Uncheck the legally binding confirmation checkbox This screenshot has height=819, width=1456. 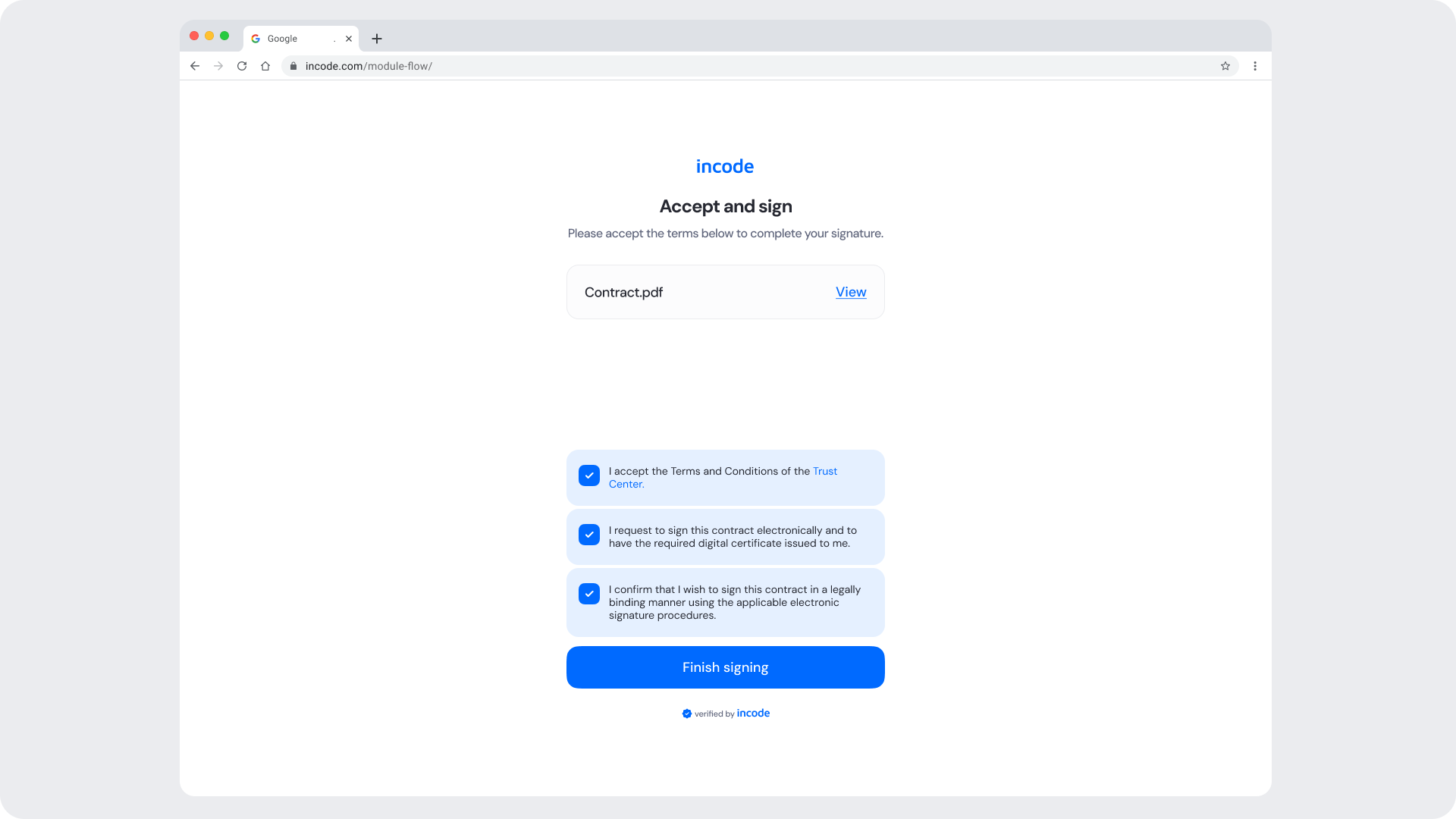click(589, 594)
